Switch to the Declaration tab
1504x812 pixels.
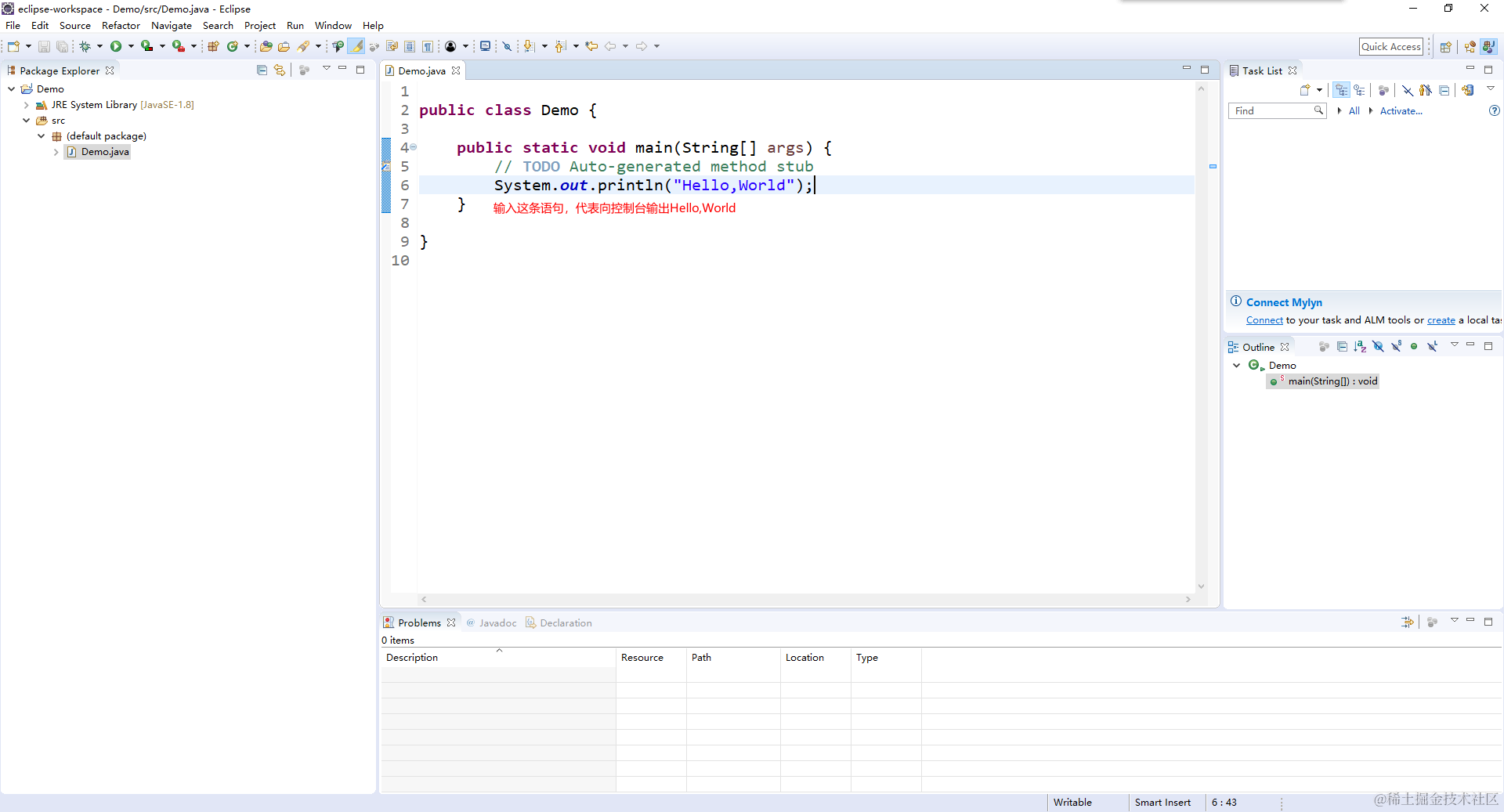[x=559, y=623]
